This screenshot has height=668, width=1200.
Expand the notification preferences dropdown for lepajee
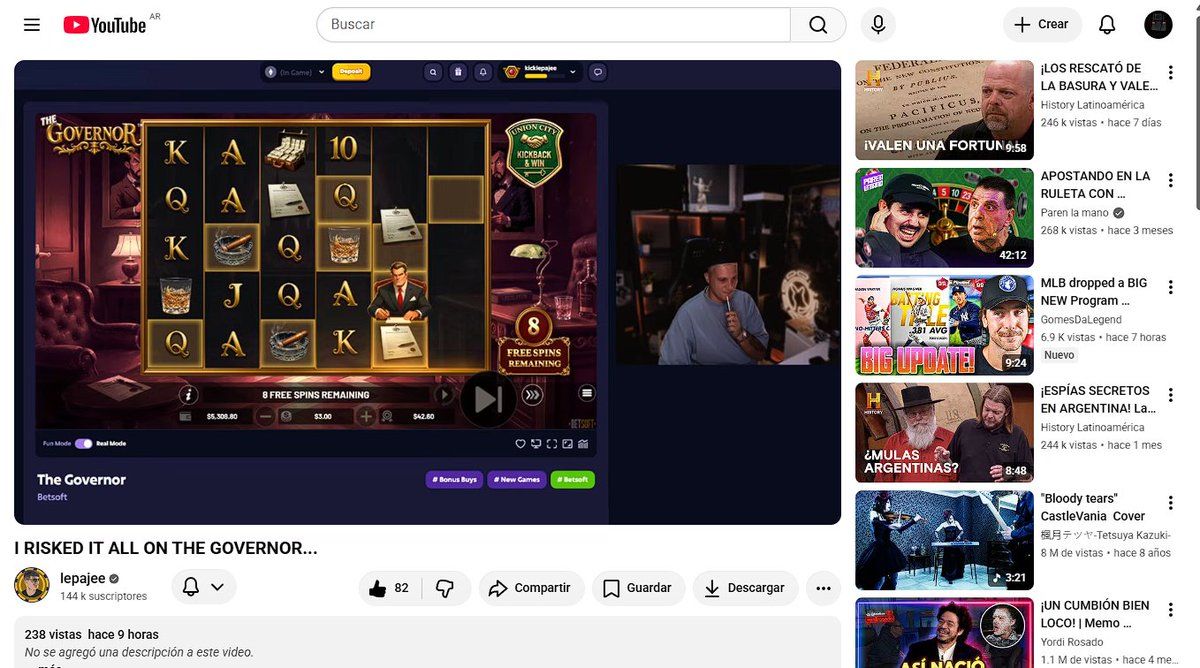coord(217,587)
